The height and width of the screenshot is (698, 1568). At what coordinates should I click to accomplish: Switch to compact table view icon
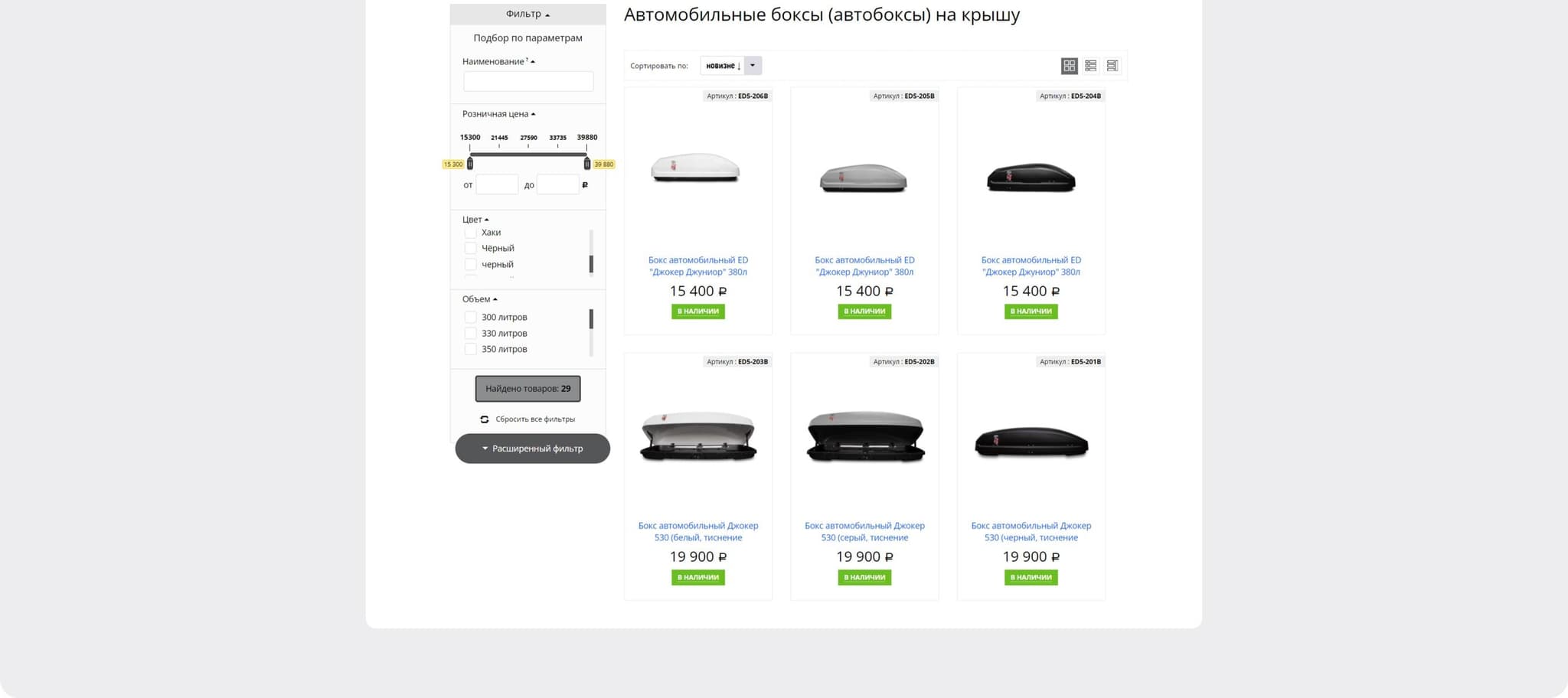1112,66
